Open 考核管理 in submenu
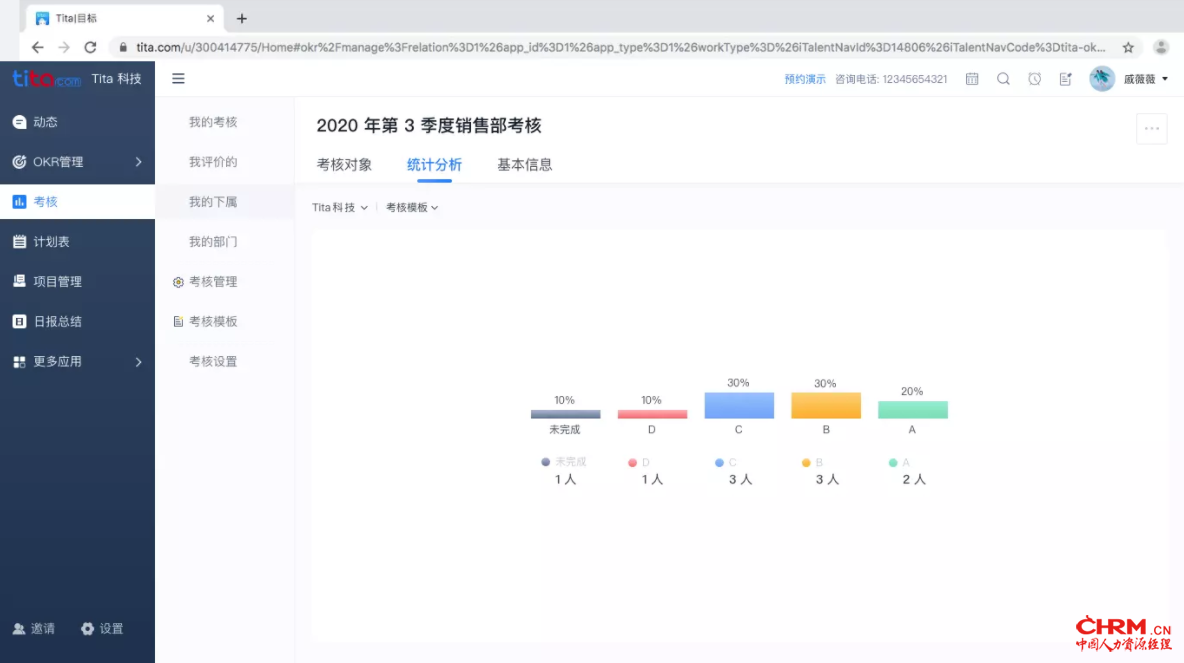Image resolution: width=1184 pixels, height=663 pixels. (x=212, y=282)
